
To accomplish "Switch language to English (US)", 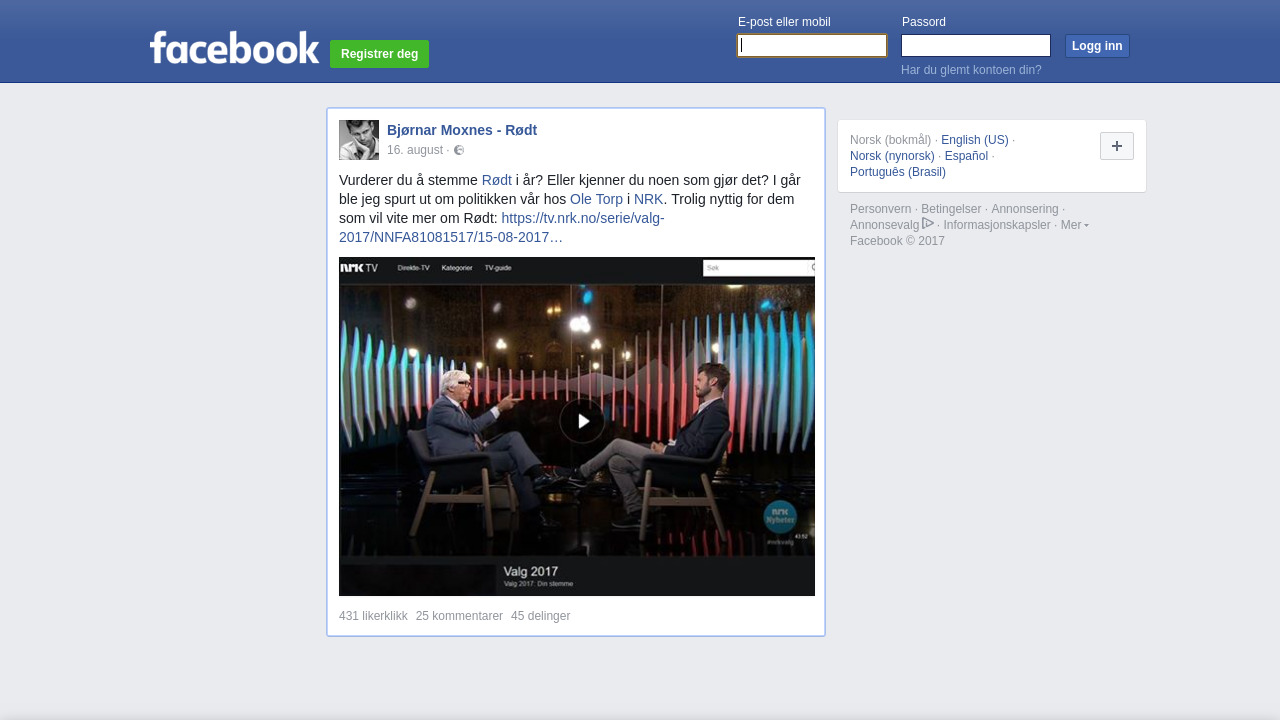I will pyautogui.click(x=975, y=140).
